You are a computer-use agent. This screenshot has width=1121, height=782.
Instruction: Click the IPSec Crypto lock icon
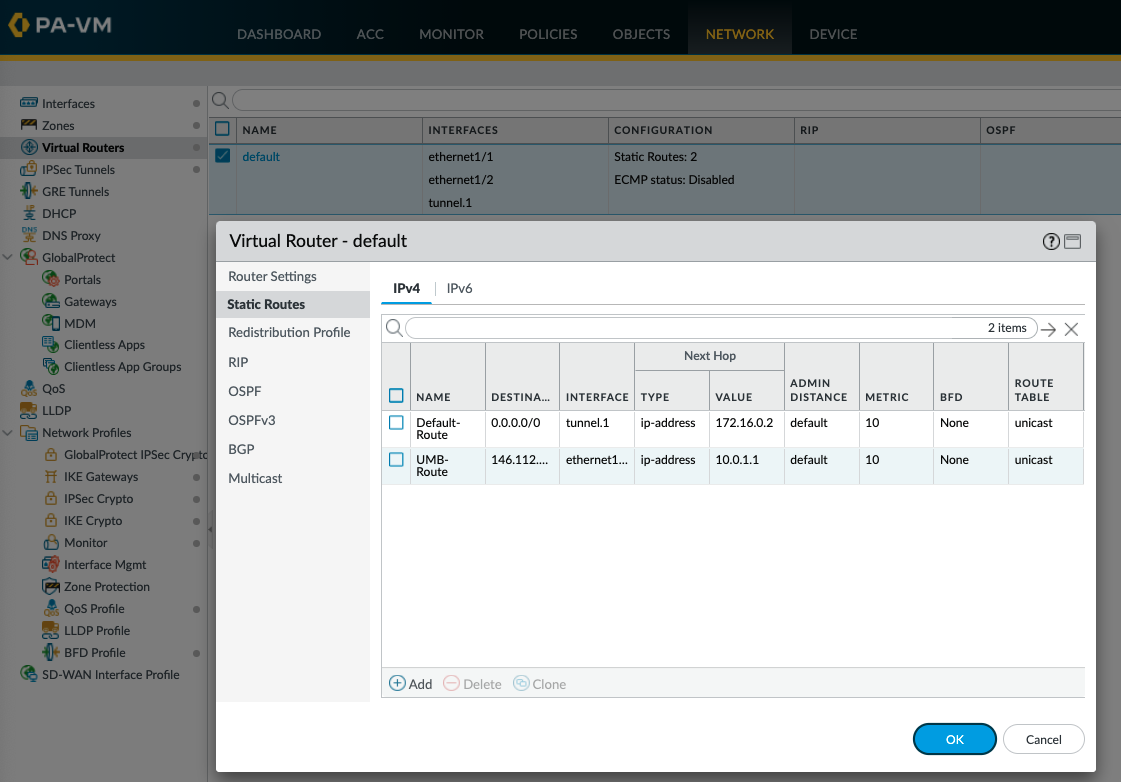(x=51, y=498)
